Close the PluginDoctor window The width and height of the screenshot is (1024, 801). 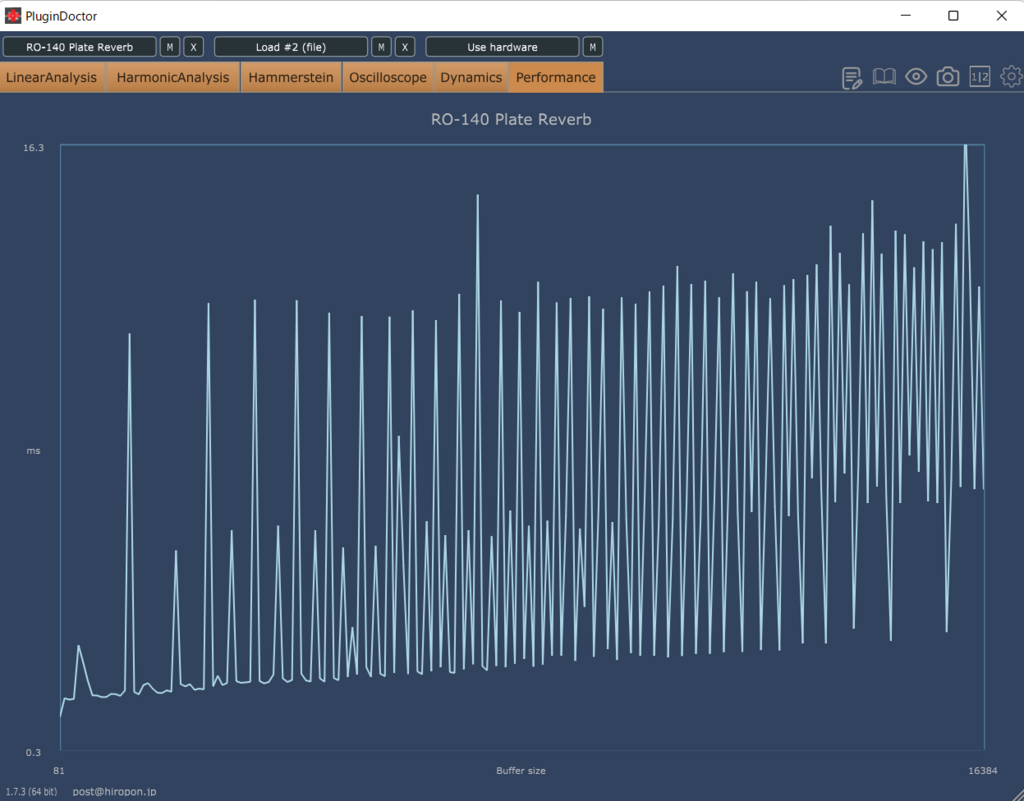click(1001, 15)
